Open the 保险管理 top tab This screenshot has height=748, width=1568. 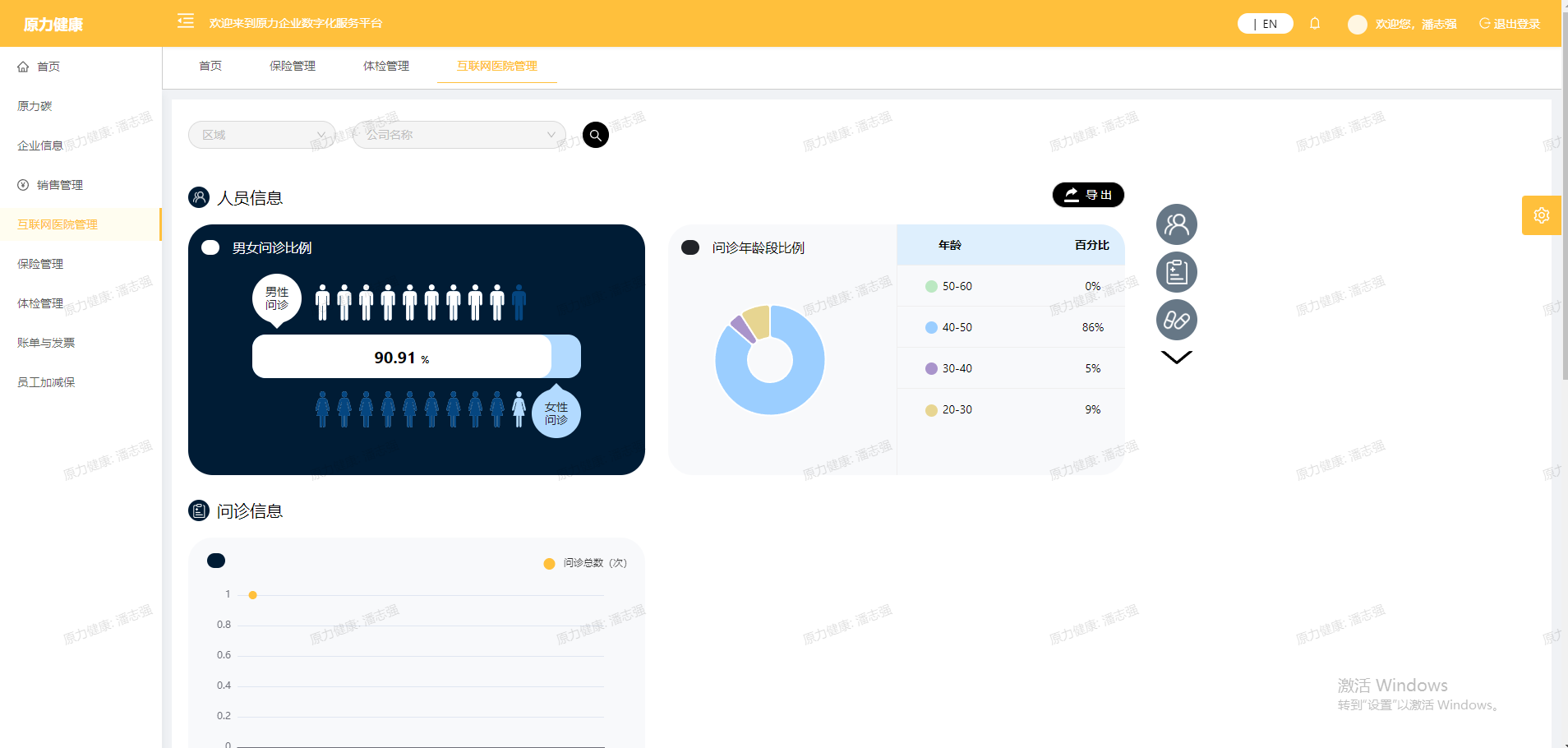pyautogui.click(x=293, y=66)
